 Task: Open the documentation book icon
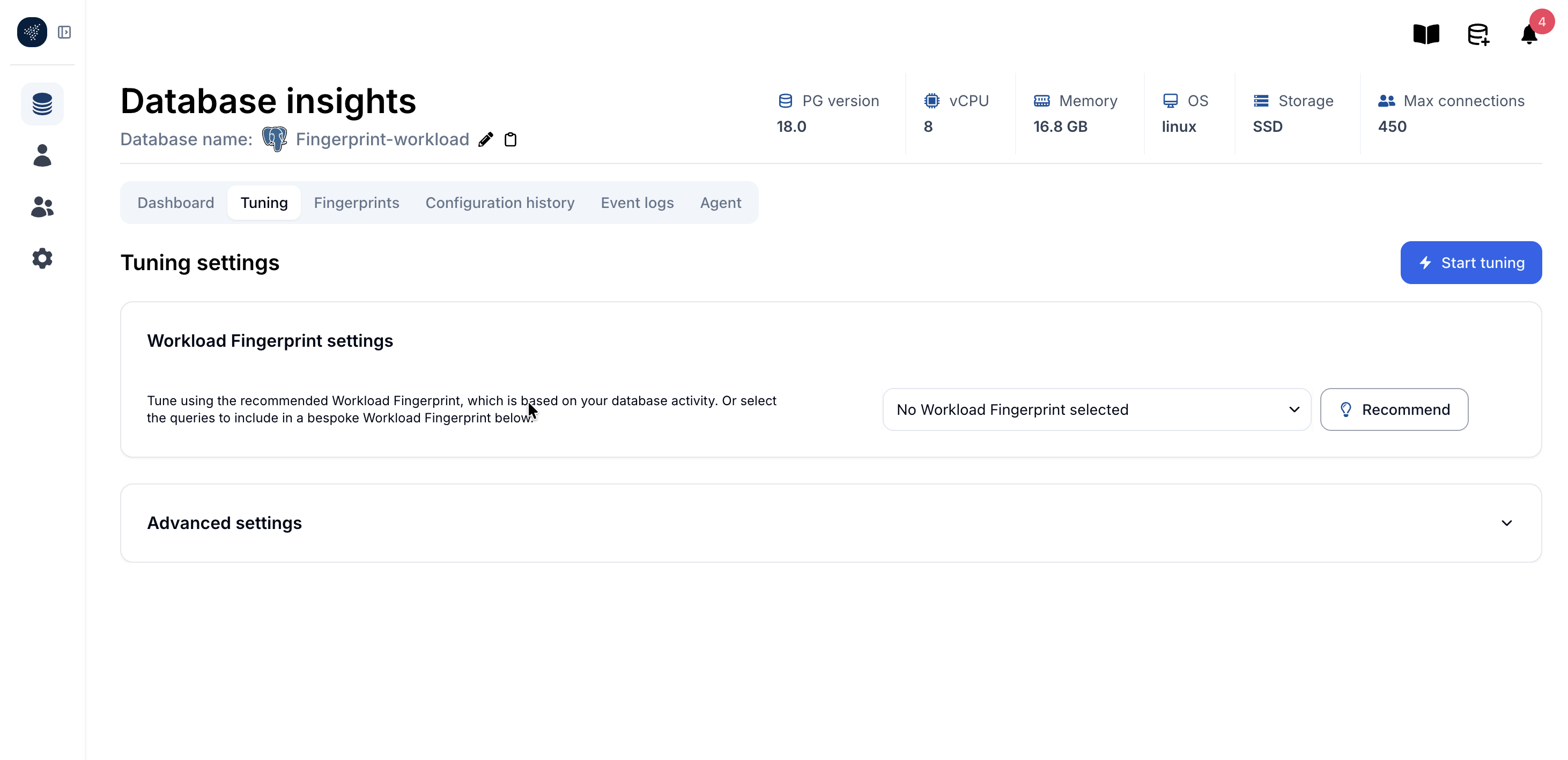tap(1425, 34)
